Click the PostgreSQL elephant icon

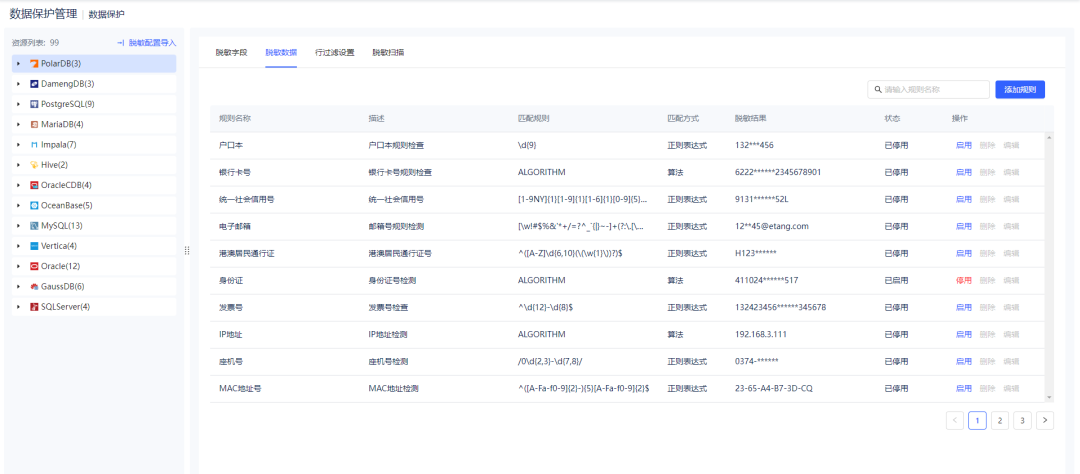(x=34, y=104)
